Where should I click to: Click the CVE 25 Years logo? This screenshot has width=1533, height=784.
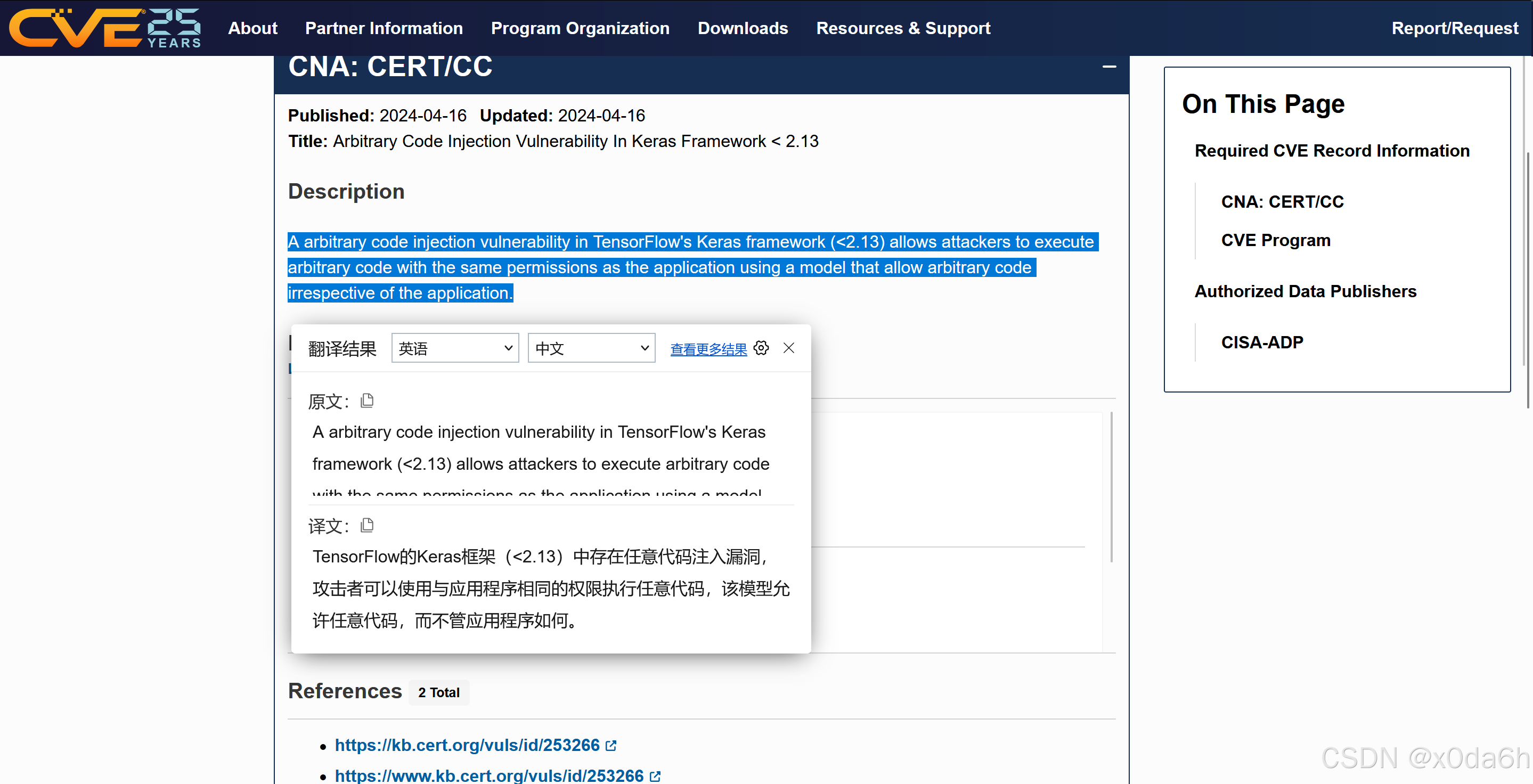click(x=105, y=28)
